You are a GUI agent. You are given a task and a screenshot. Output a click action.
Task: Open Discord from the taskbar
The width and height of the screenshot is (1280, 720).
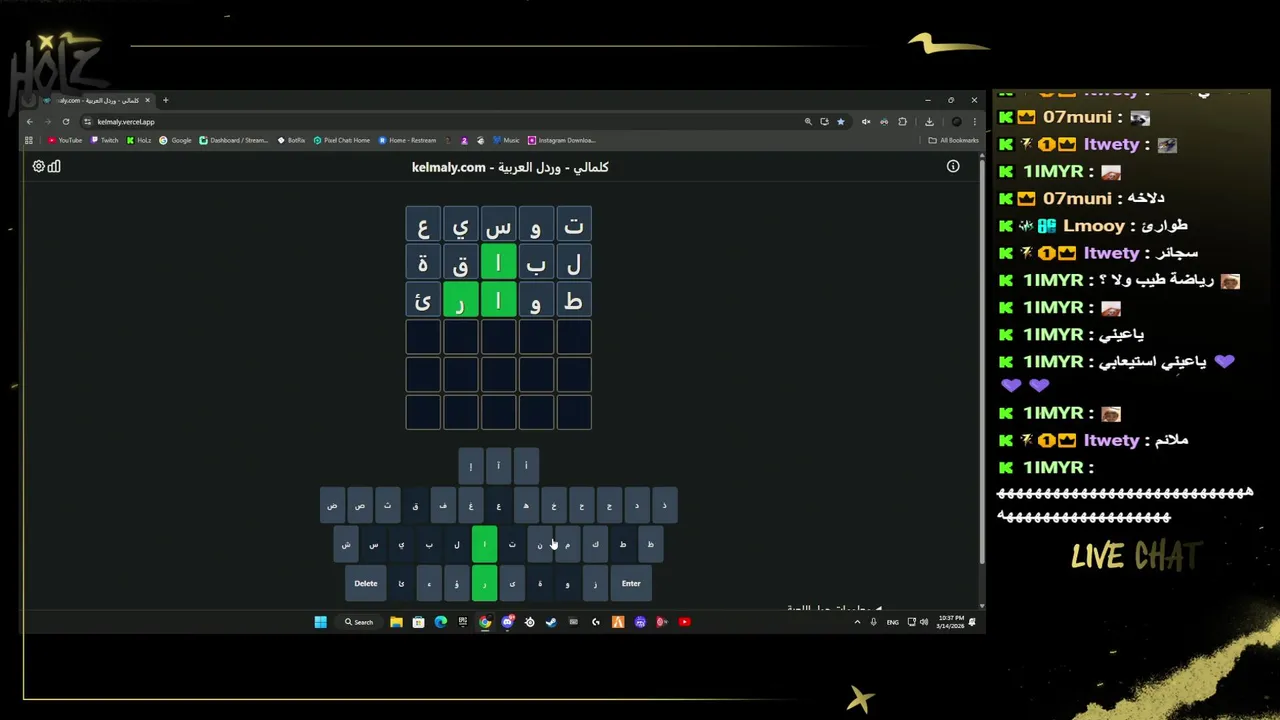507,622
